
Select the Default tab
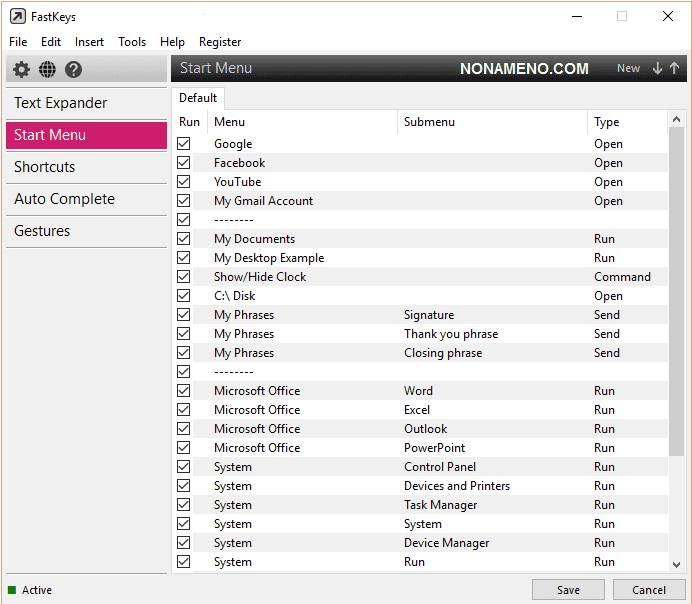(198, 98)
